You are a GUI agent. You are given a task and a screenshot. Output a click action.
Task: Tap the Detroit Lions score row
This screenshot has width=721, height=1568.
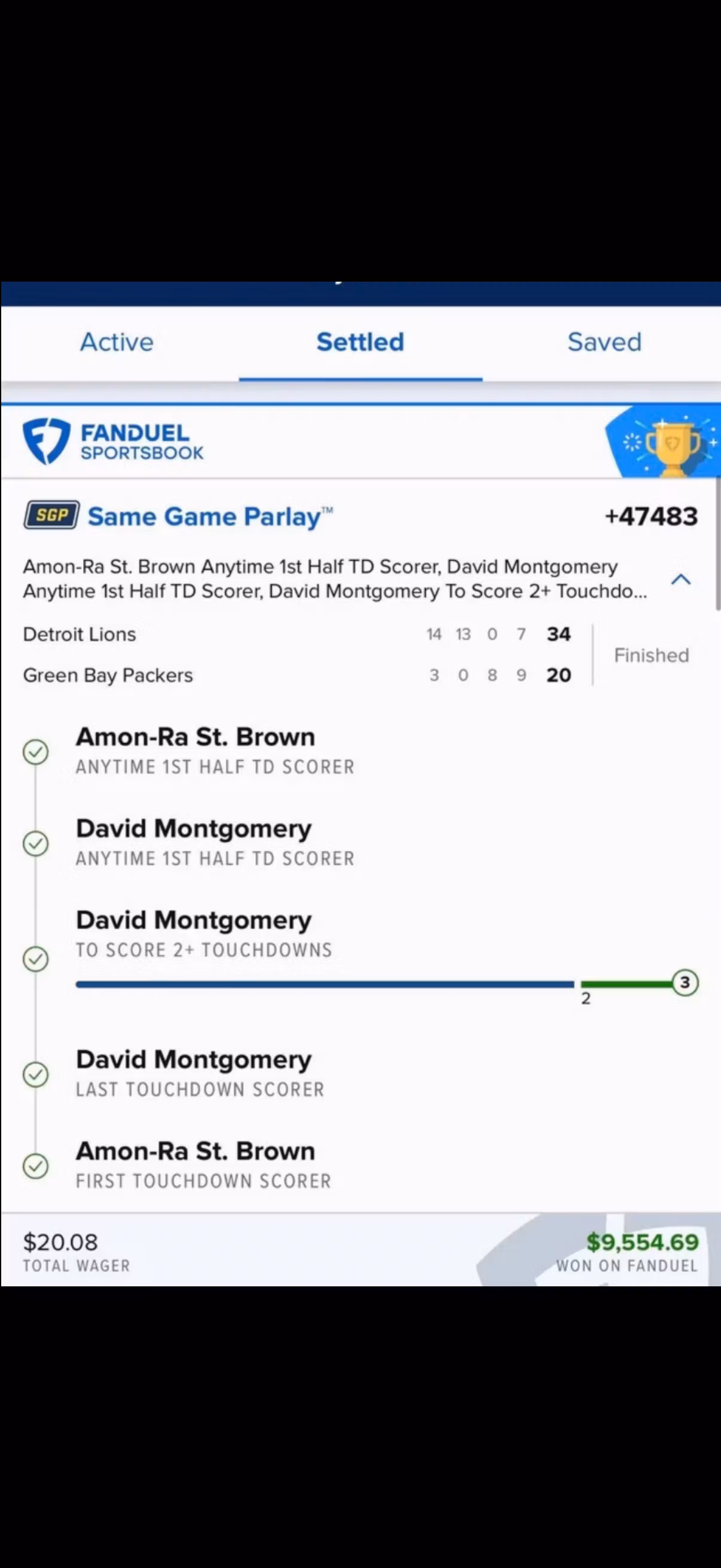click(x=297, y=634)
